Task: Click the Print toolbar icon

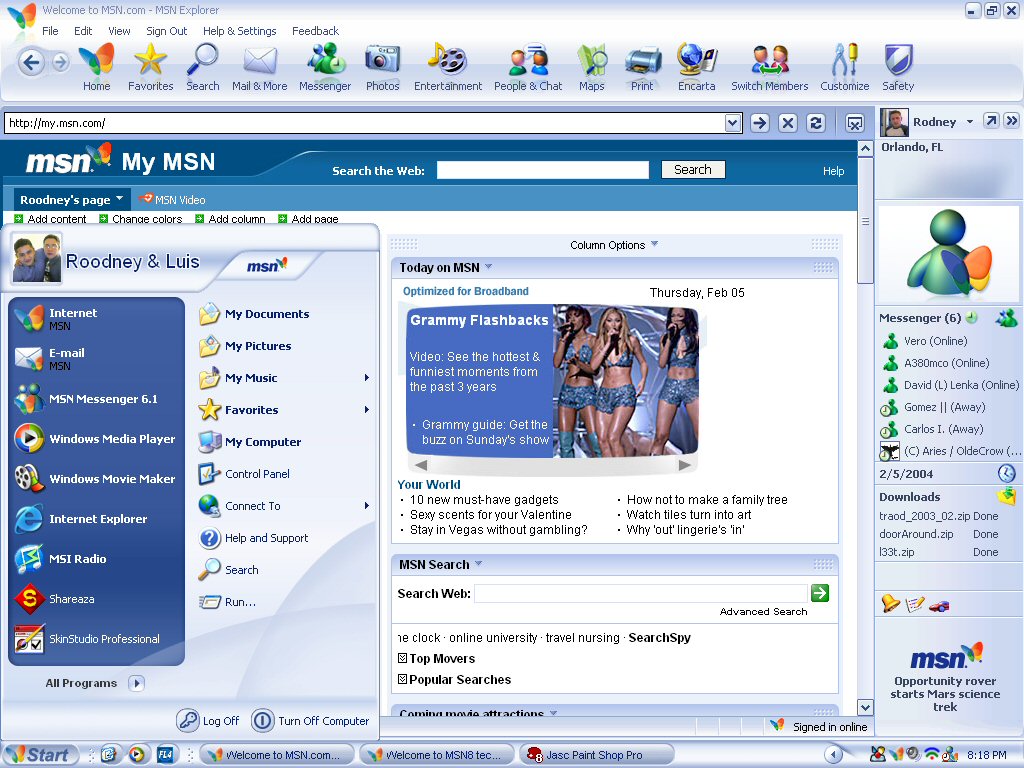Action: pyautogui.click(x=642, y=67)
